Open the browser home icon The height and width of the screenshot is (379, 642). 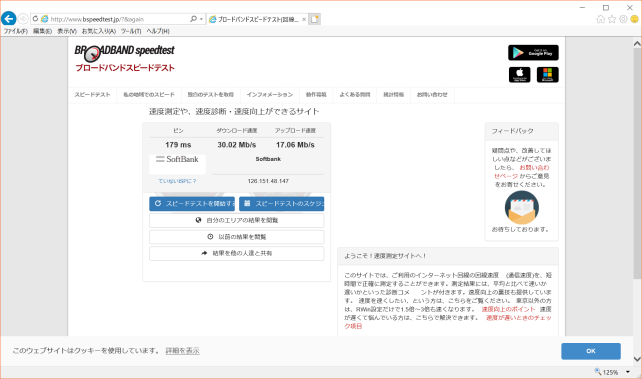pos(601,19)
